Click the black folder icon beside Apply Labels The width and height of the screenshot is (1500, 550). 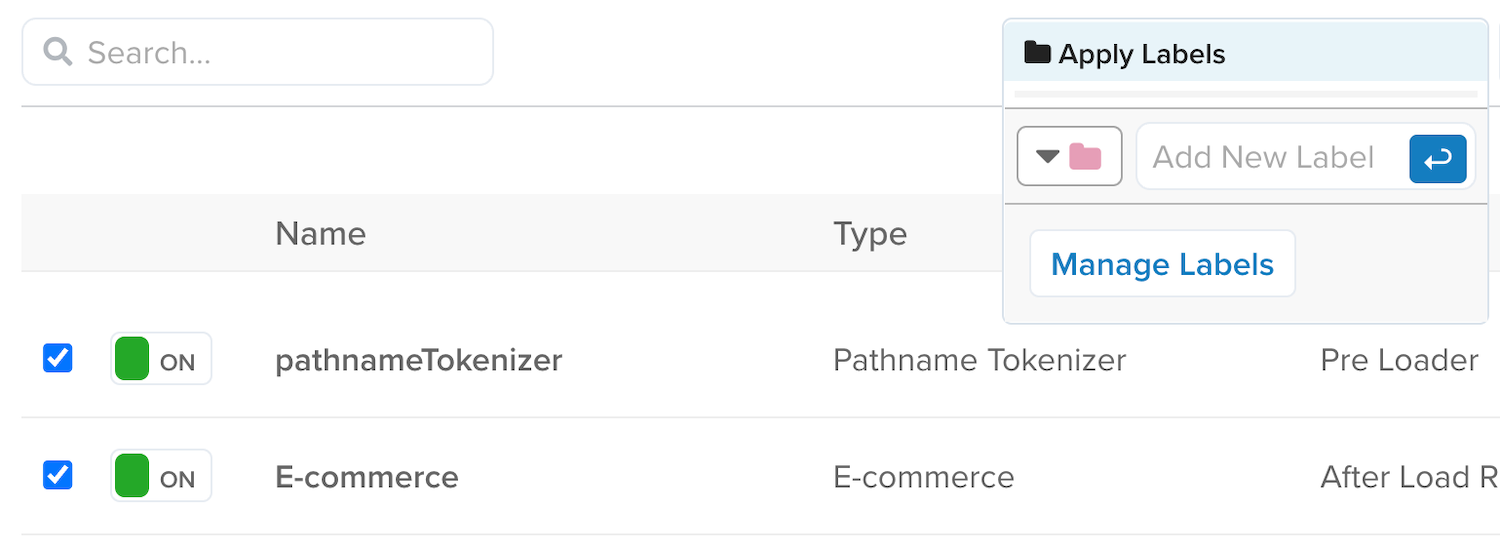point(1038,53)
